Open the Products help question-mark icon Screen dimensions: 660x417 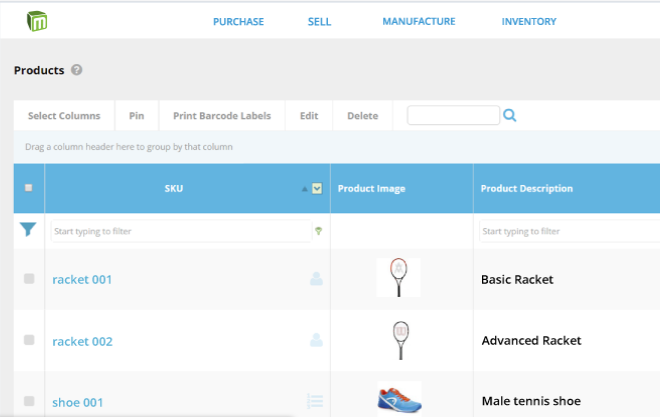tap(76, 70)
